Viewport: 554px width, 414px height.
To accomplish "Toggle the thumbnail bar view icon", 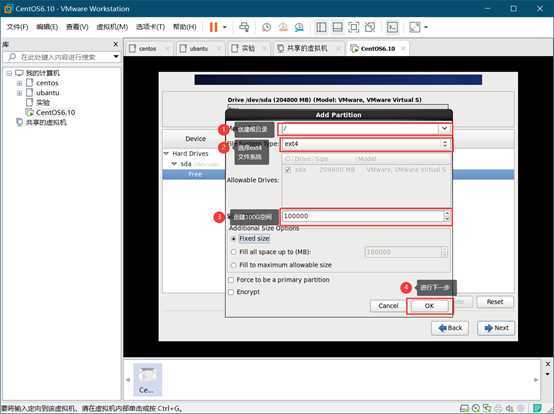I will tap(337, 27).
